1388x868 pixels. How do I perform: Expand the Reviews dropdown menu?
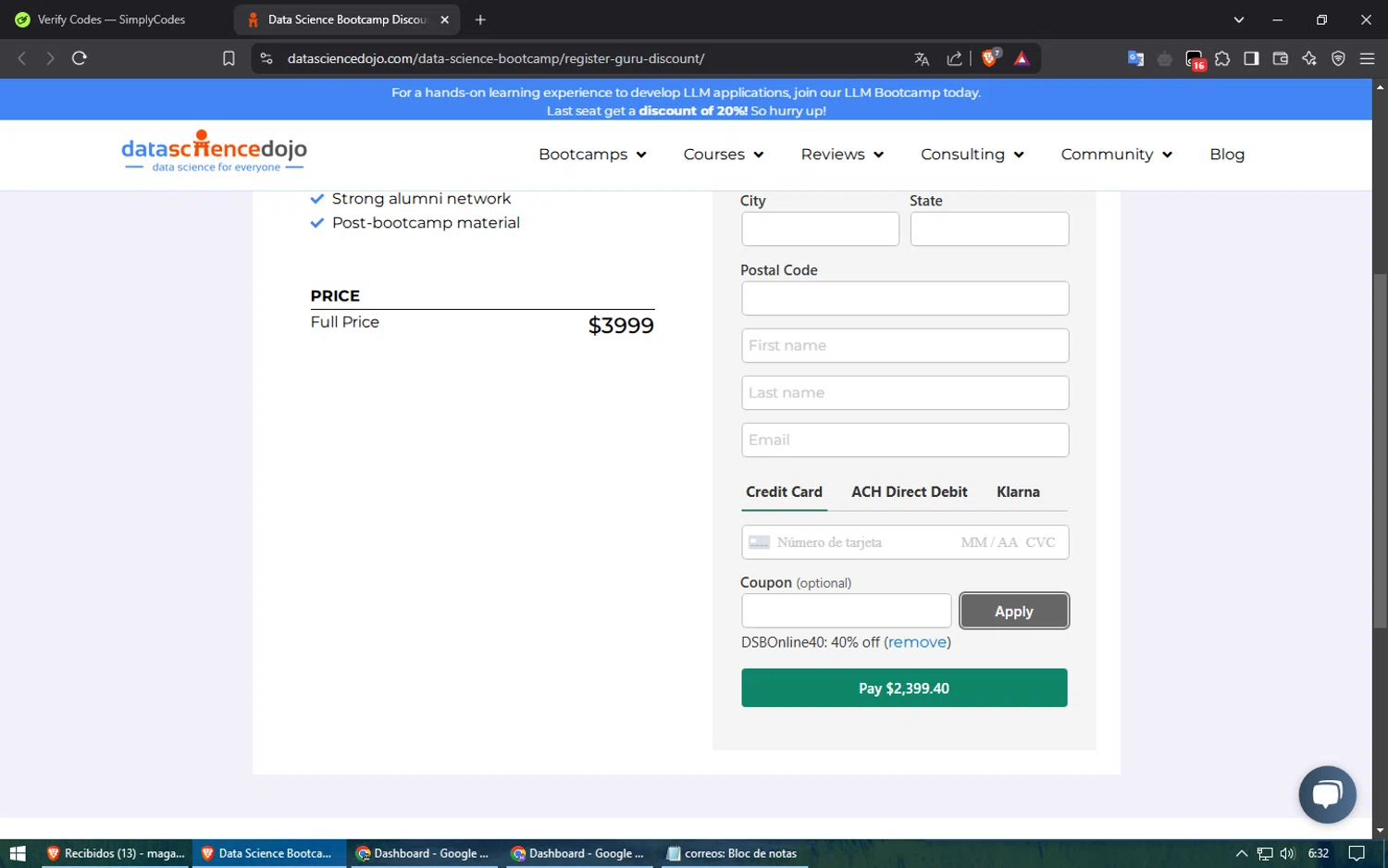(x=842, y=155)
